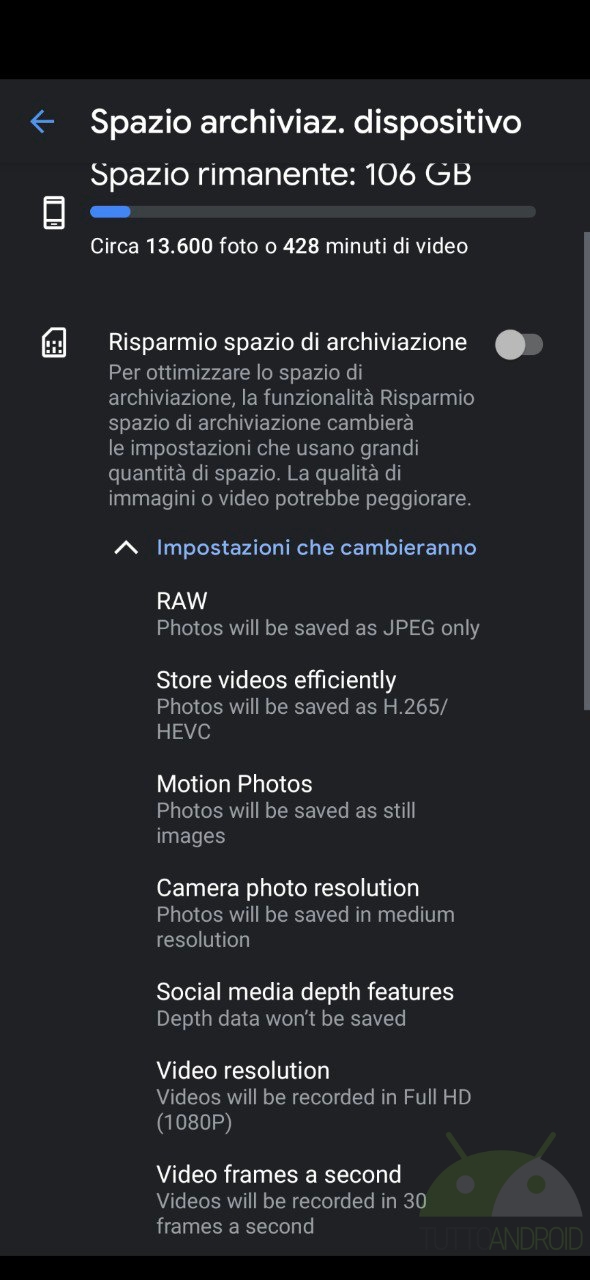Screen dimensions: 590x1280
Task: Tap the phone device storage icon
Action: coord(54,213)
